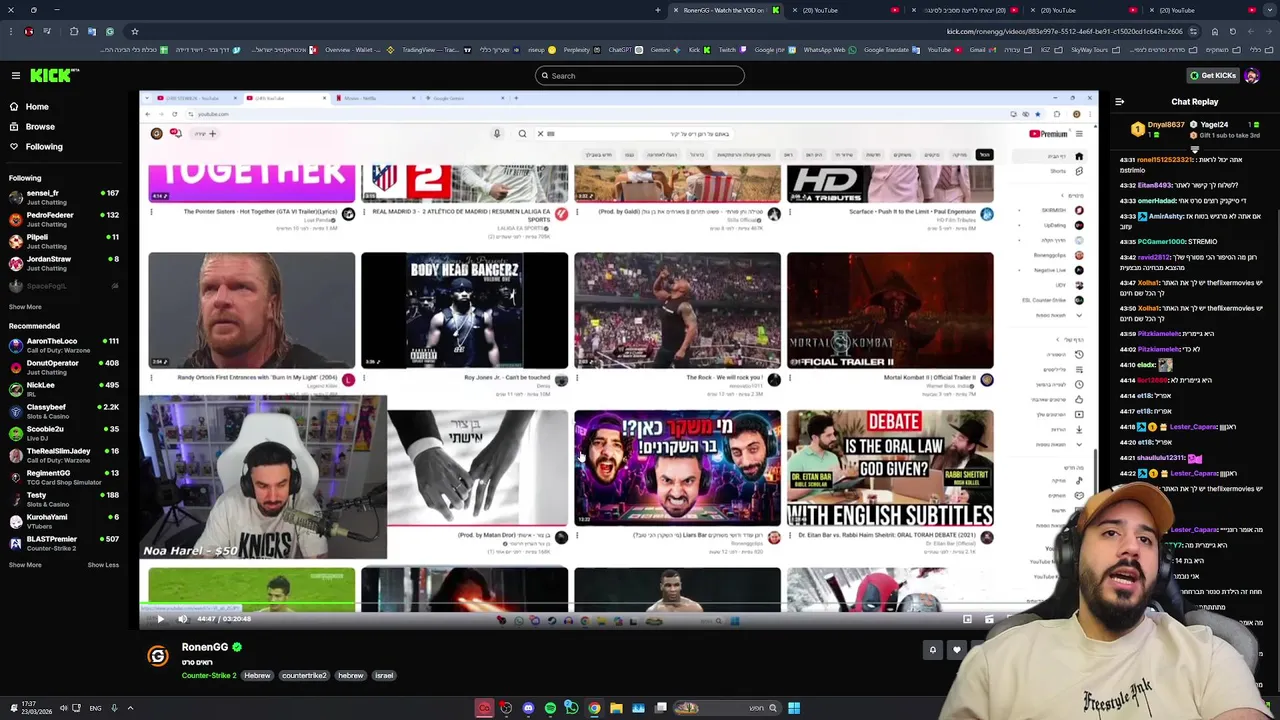Open Randy Orton First Entrances video thumbnail
Viewport: 1280px width, 720px height.
click(251, 310)
